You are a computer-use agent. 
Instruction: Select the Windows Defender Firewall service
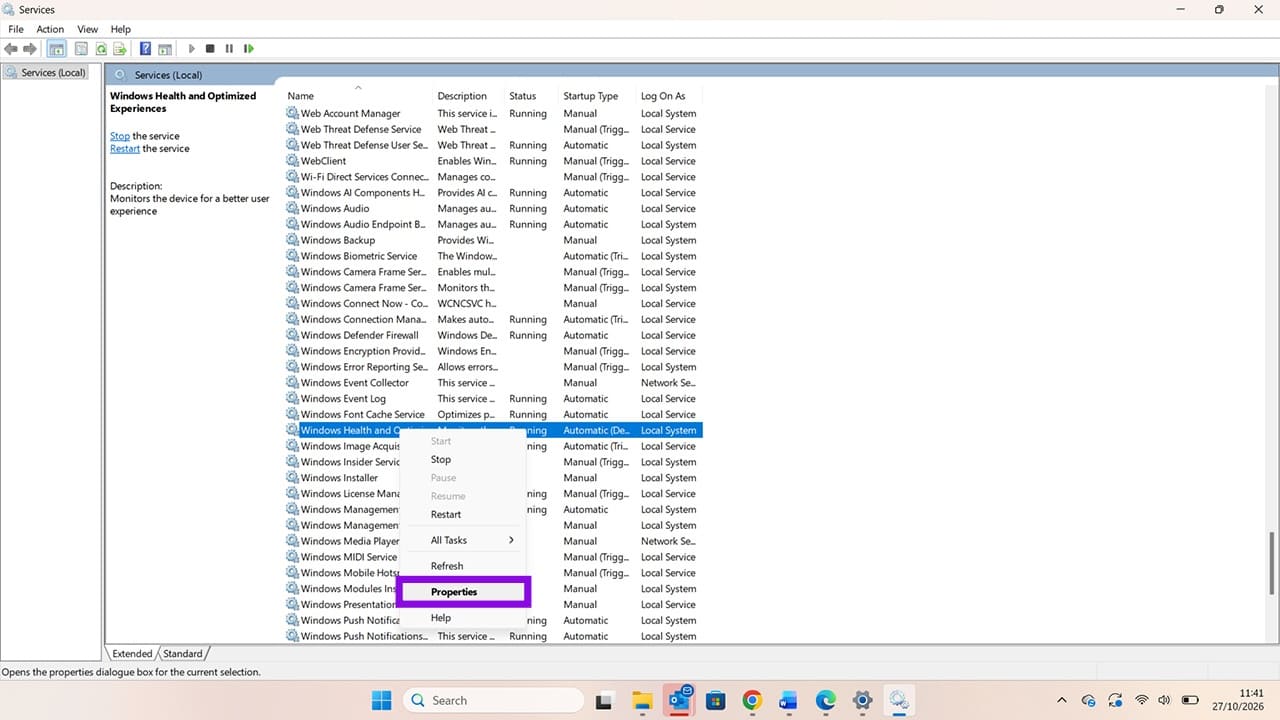point(494,335)
